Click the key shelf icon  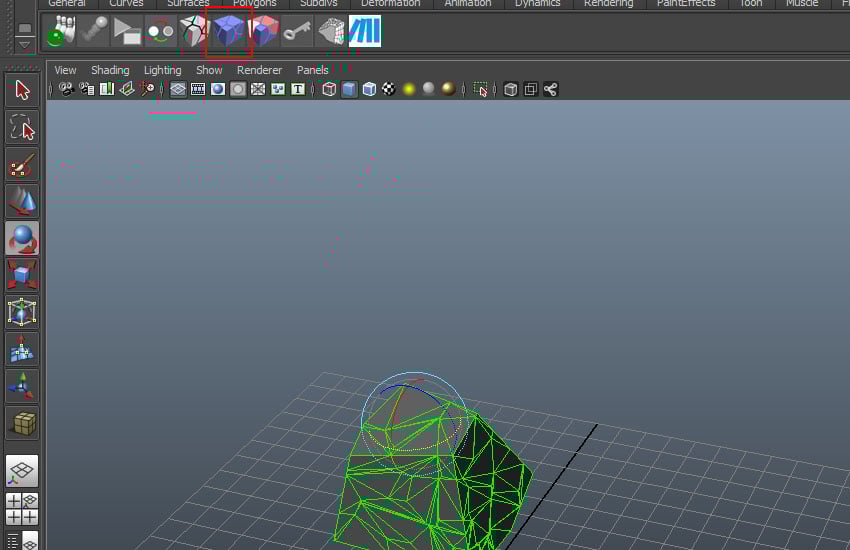(x=296, y=32)
